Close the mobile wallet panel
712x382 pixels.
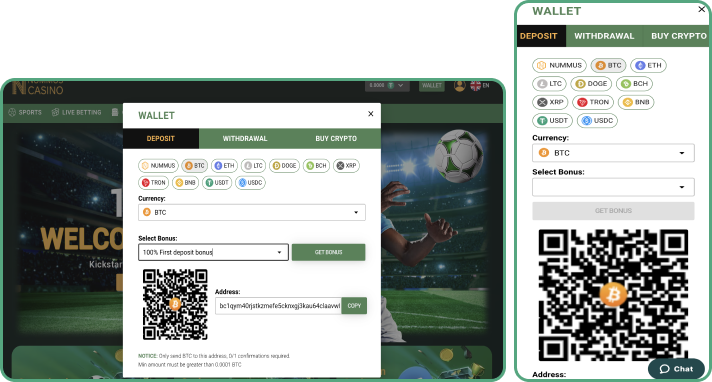pyautogui.click(x=702, y=9)
